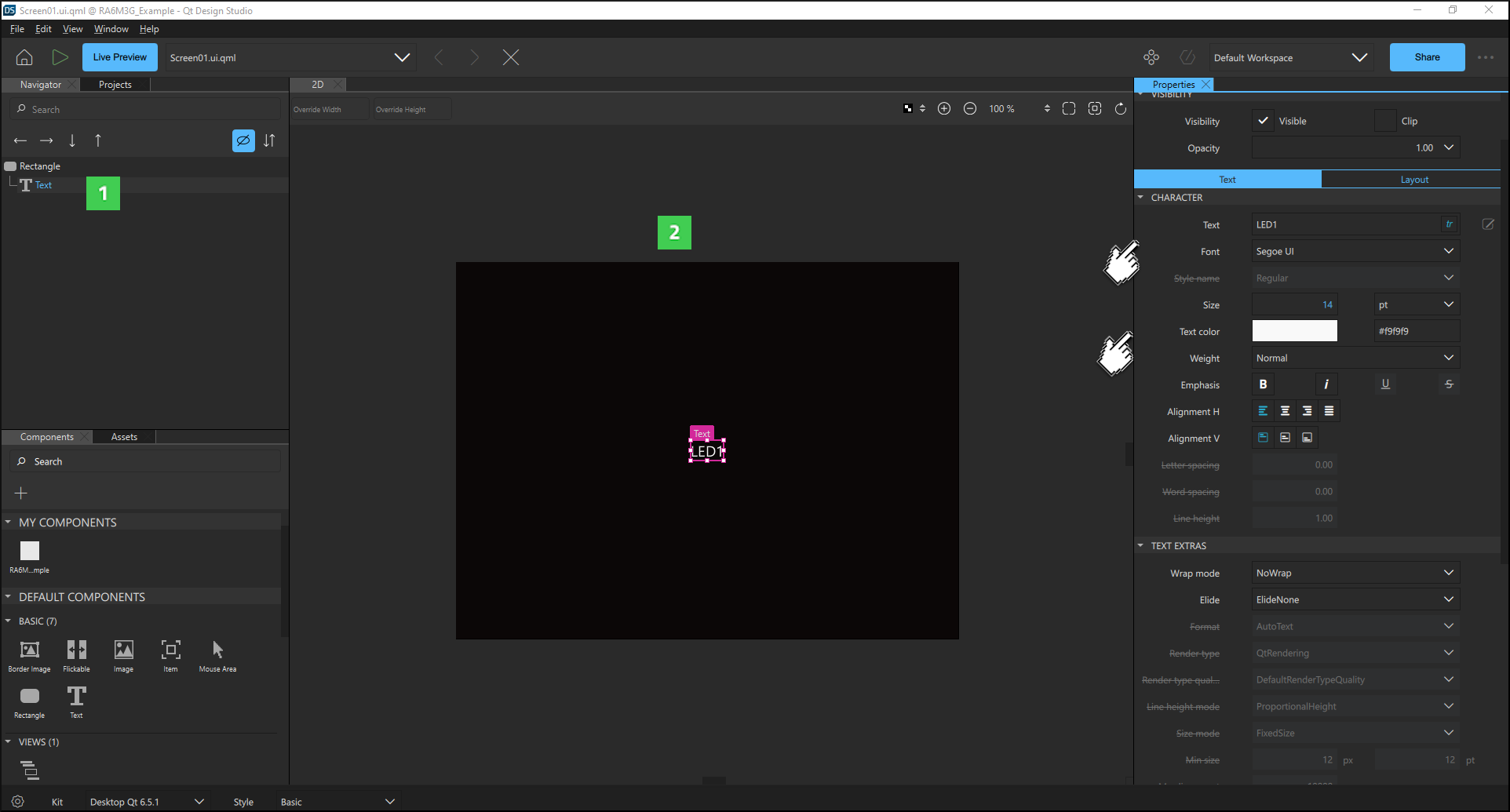Open the Font dropdown showing Segoe UI
1510x812 pixels.
pos(1355,251)
